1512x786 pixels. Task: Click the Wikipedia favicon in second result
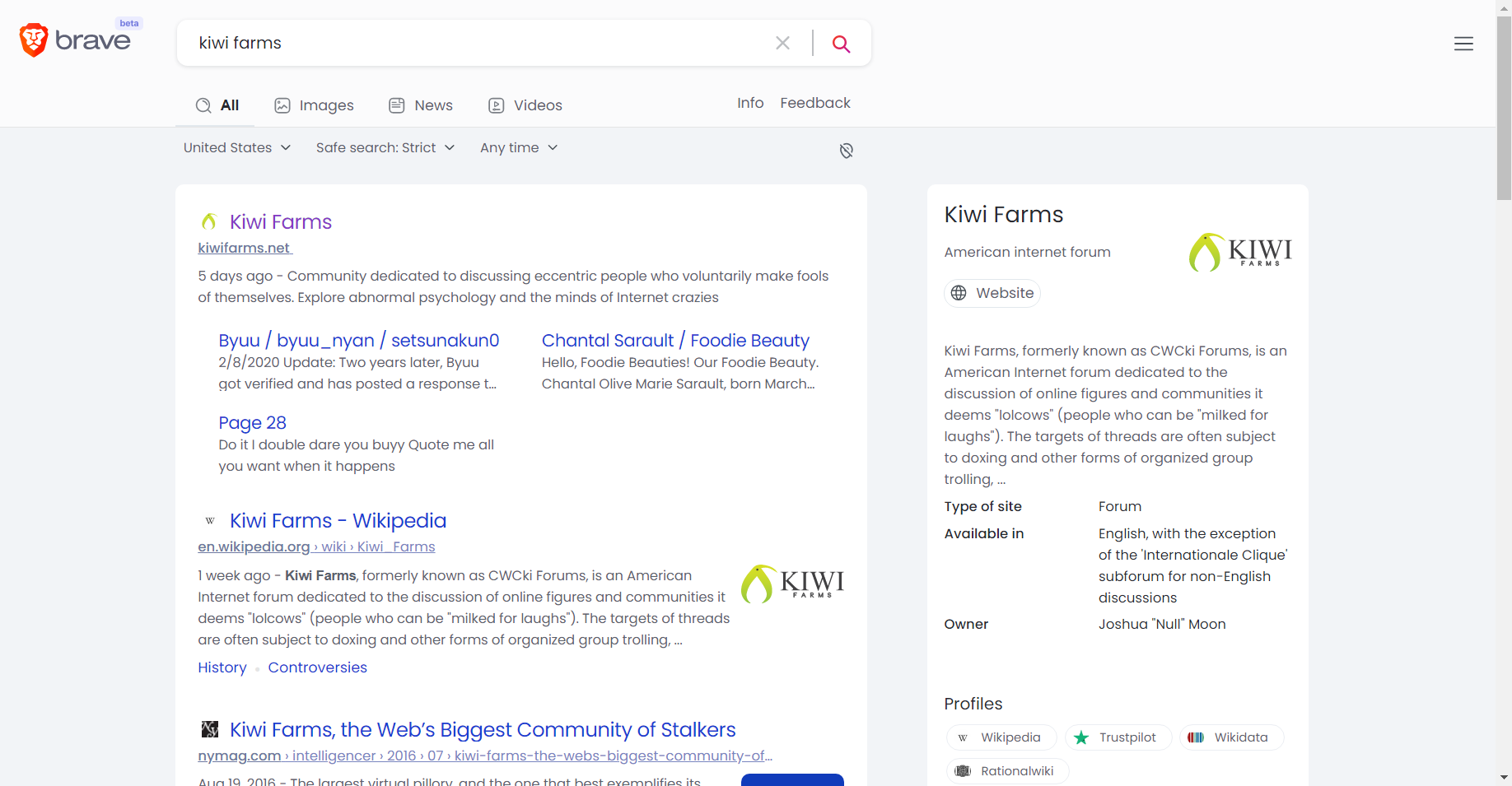210,521
